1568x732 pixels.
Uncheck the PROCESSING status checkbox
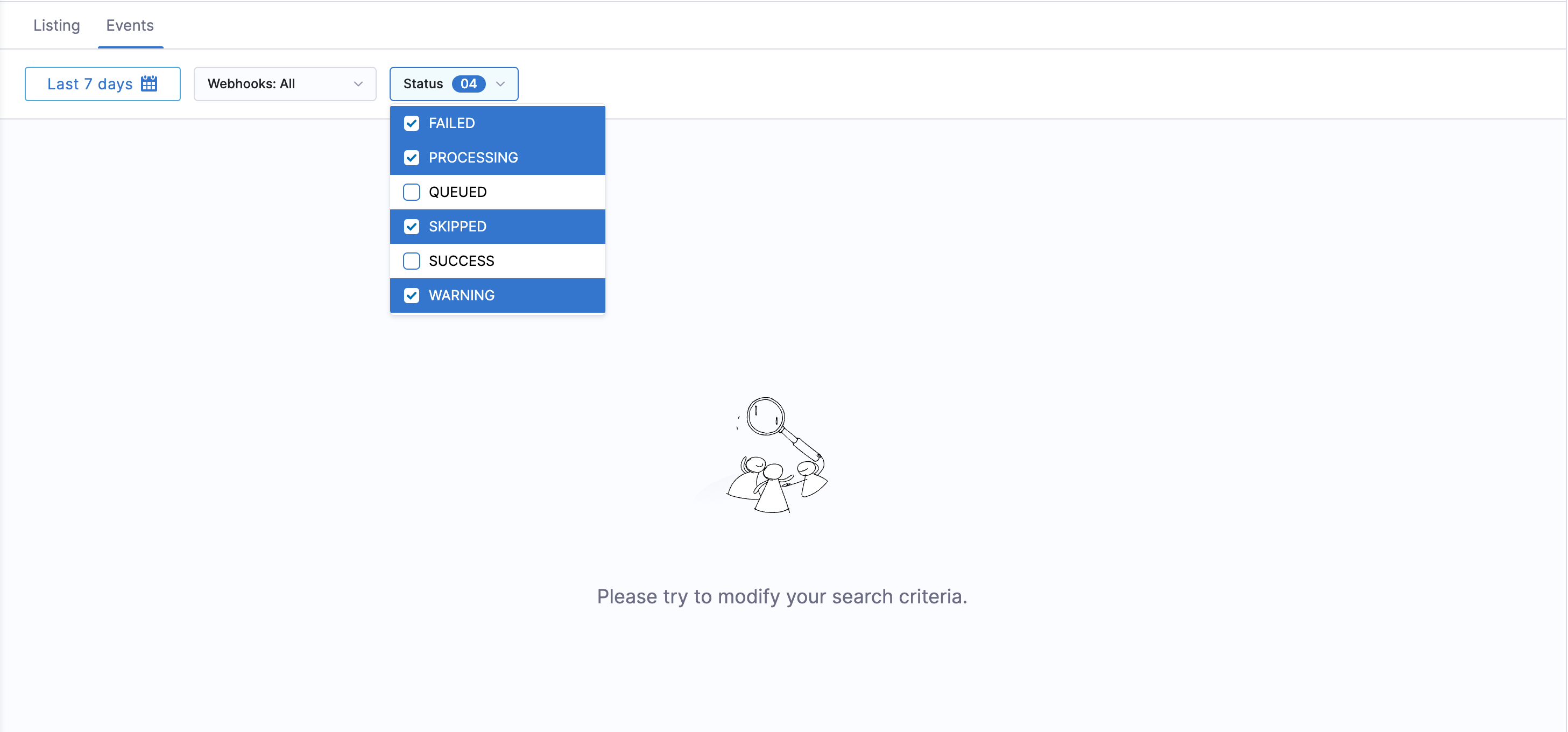pos(412,158)
